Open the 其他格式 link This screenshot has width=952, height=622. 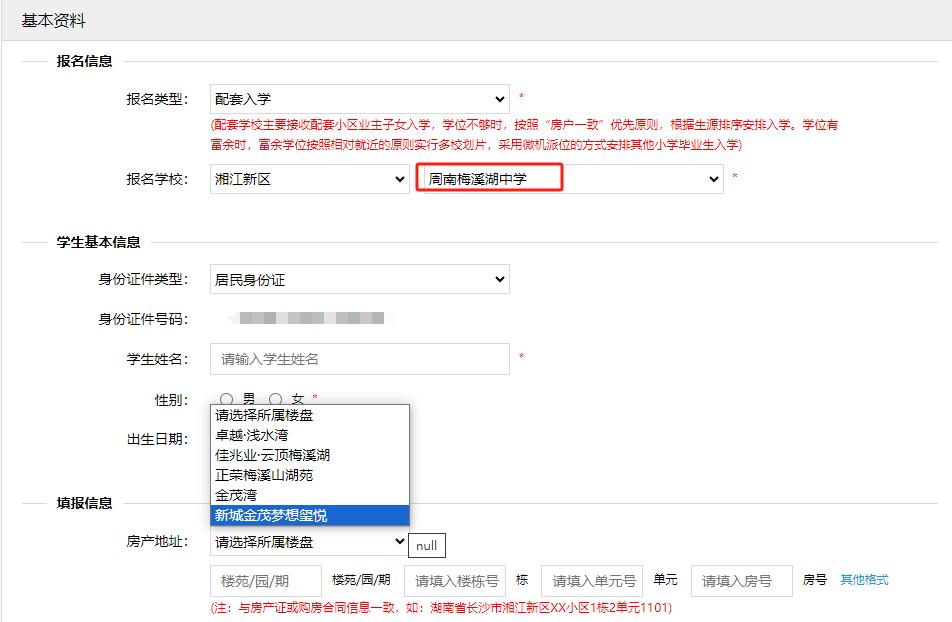click(864, 580)
